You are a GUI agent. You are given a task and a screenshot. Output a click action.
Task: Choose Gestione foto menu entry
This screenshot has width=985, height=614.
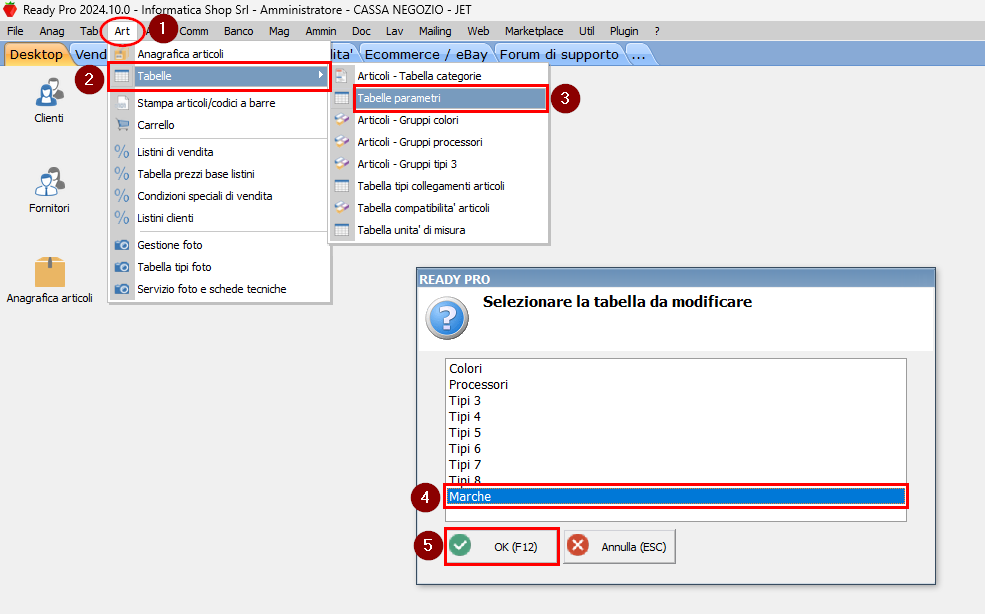click(x=220, y=245)
